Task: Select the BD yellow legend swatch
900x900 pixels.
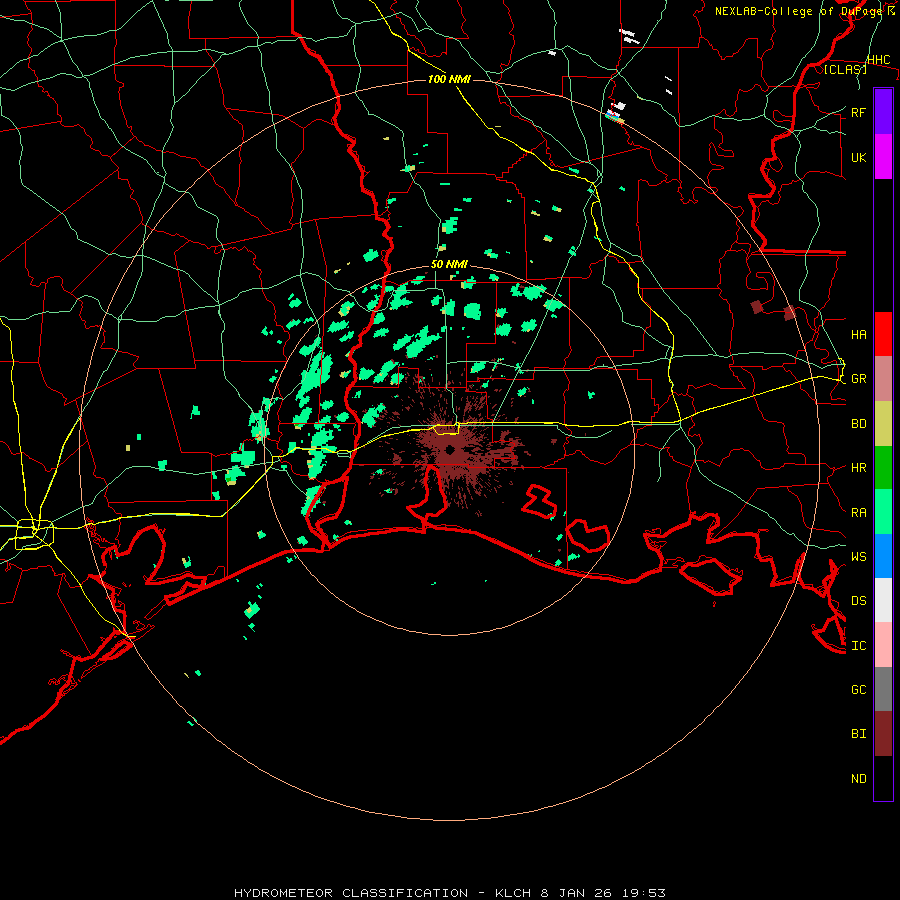Action: coord(883,423)
